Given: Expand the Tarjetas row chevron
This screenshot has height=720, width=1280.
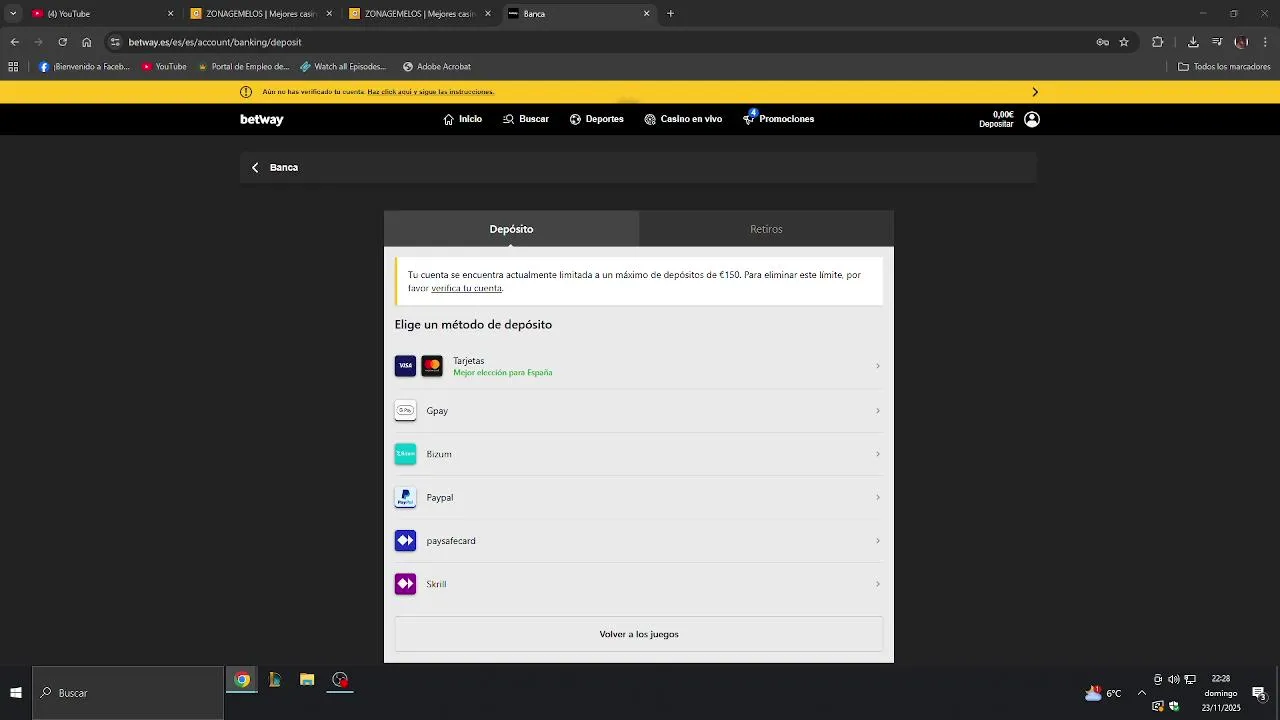Looking at the screenshot, I should 878,366.
